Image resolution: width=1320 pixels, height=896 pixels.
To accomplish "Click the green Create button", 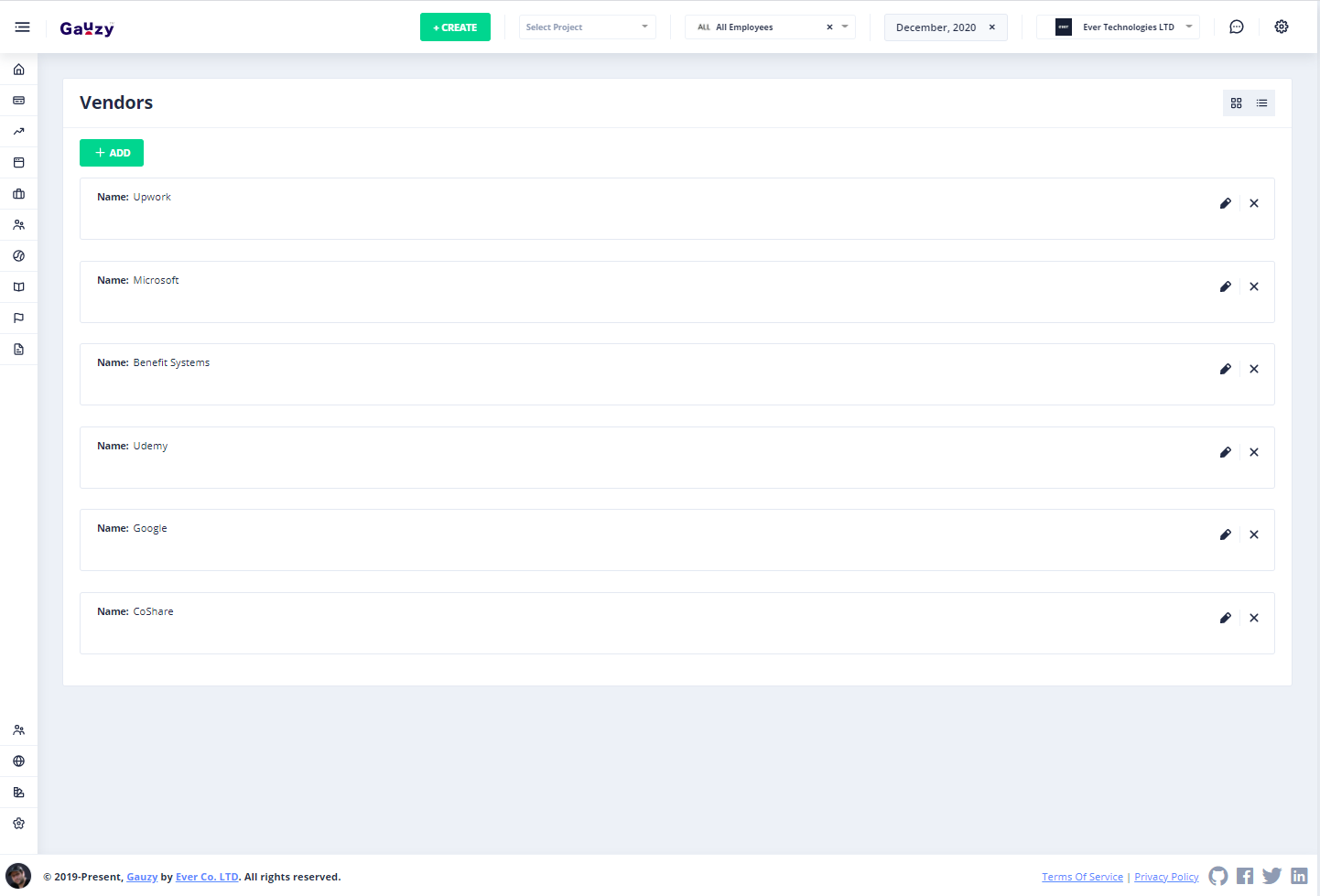I will [455, 27].
